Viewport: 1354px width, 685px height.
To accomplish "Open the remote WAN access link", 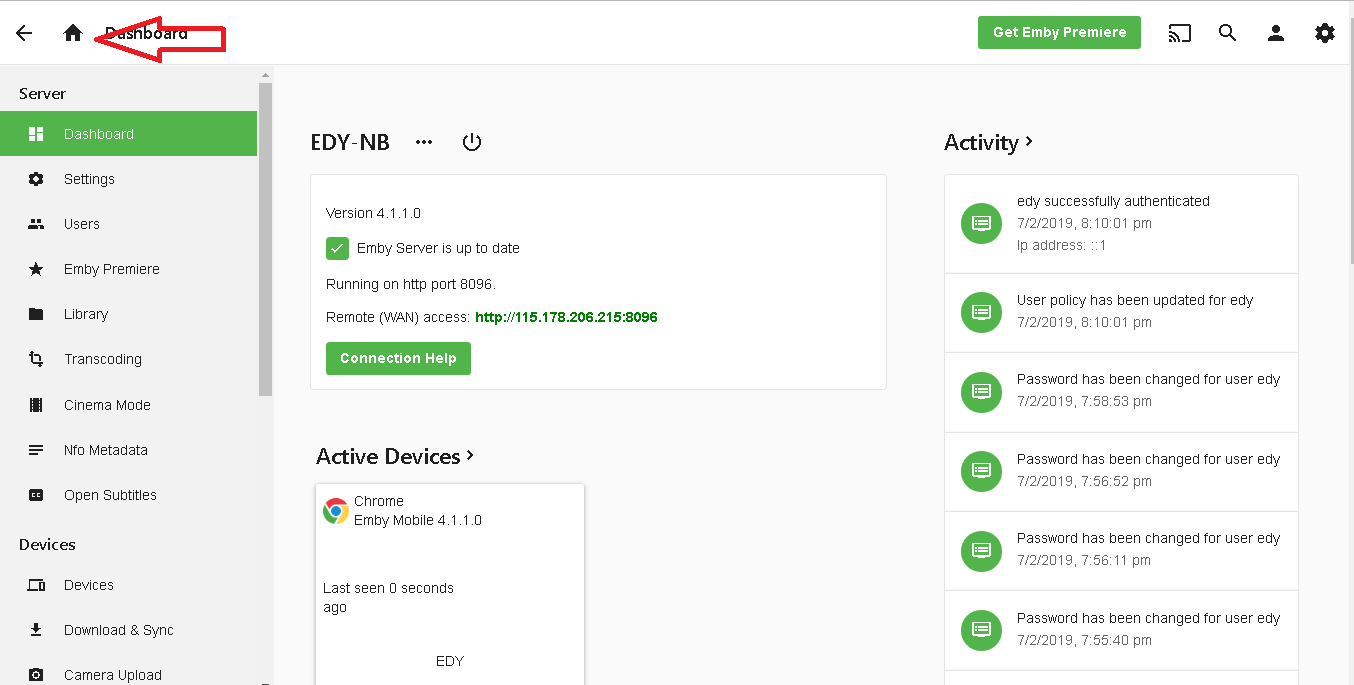I will (x=566, y=317).
